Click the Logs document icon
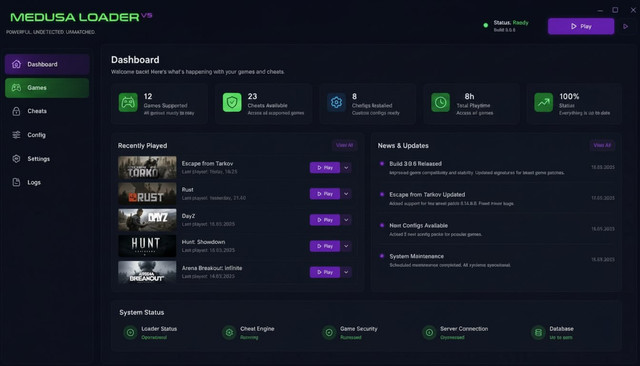 click(16, 182)
